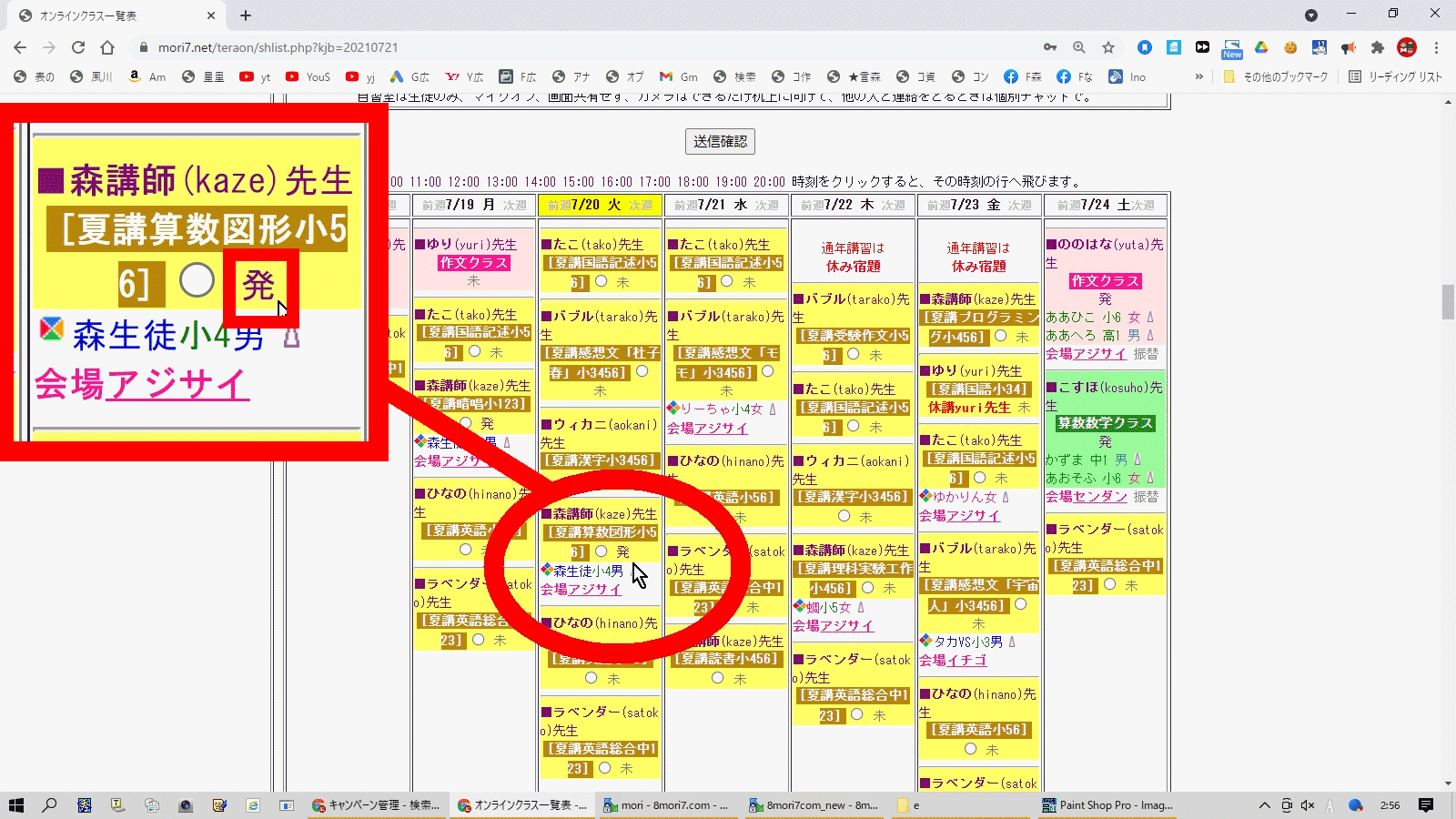Bookmark this page with the star icon

click(1108, 47)
